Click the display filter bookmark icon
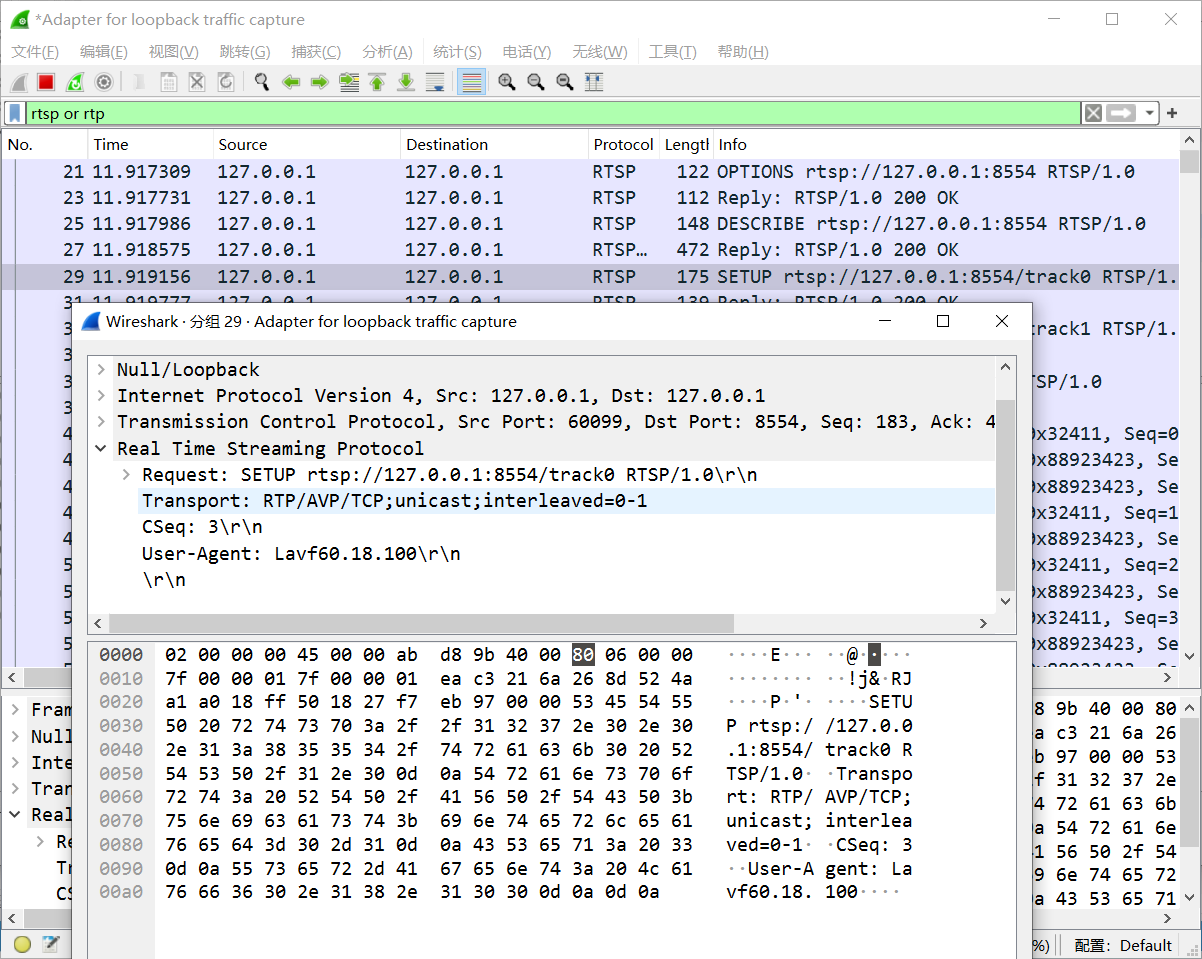 pyautogui.click(x=15, y=113)
